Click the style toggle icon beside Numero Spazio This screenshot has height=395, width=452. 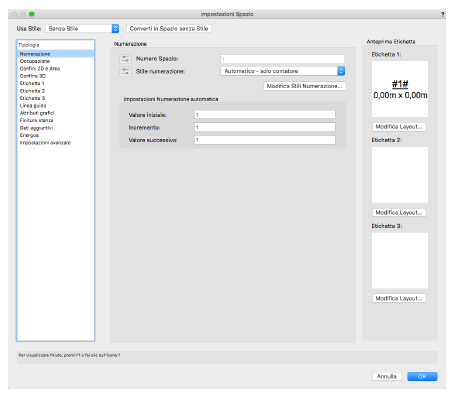(x=125, y=59)
